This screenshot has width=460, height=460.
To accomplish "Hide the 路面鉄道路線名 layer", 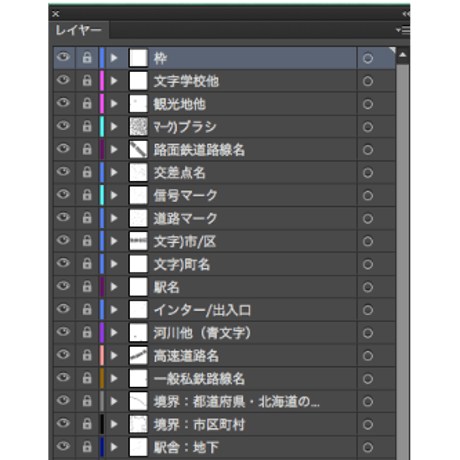I will [x=63, y=148].
